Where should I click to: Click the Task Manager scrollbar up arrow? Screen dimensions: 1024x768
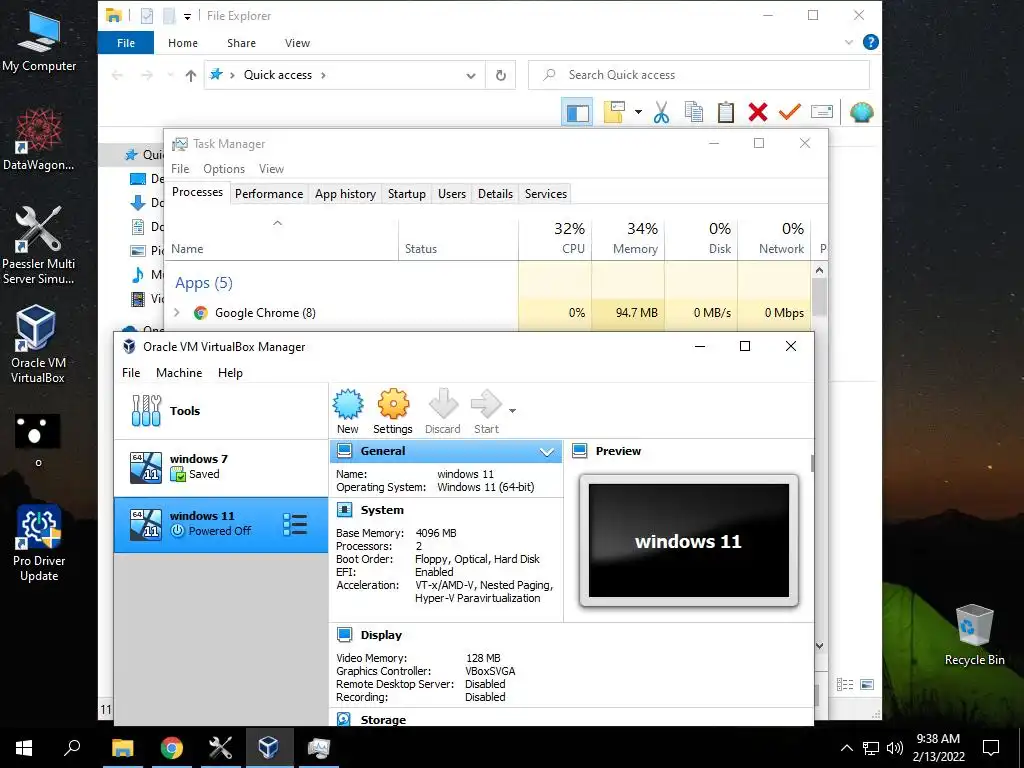click(x=820, y=270)
